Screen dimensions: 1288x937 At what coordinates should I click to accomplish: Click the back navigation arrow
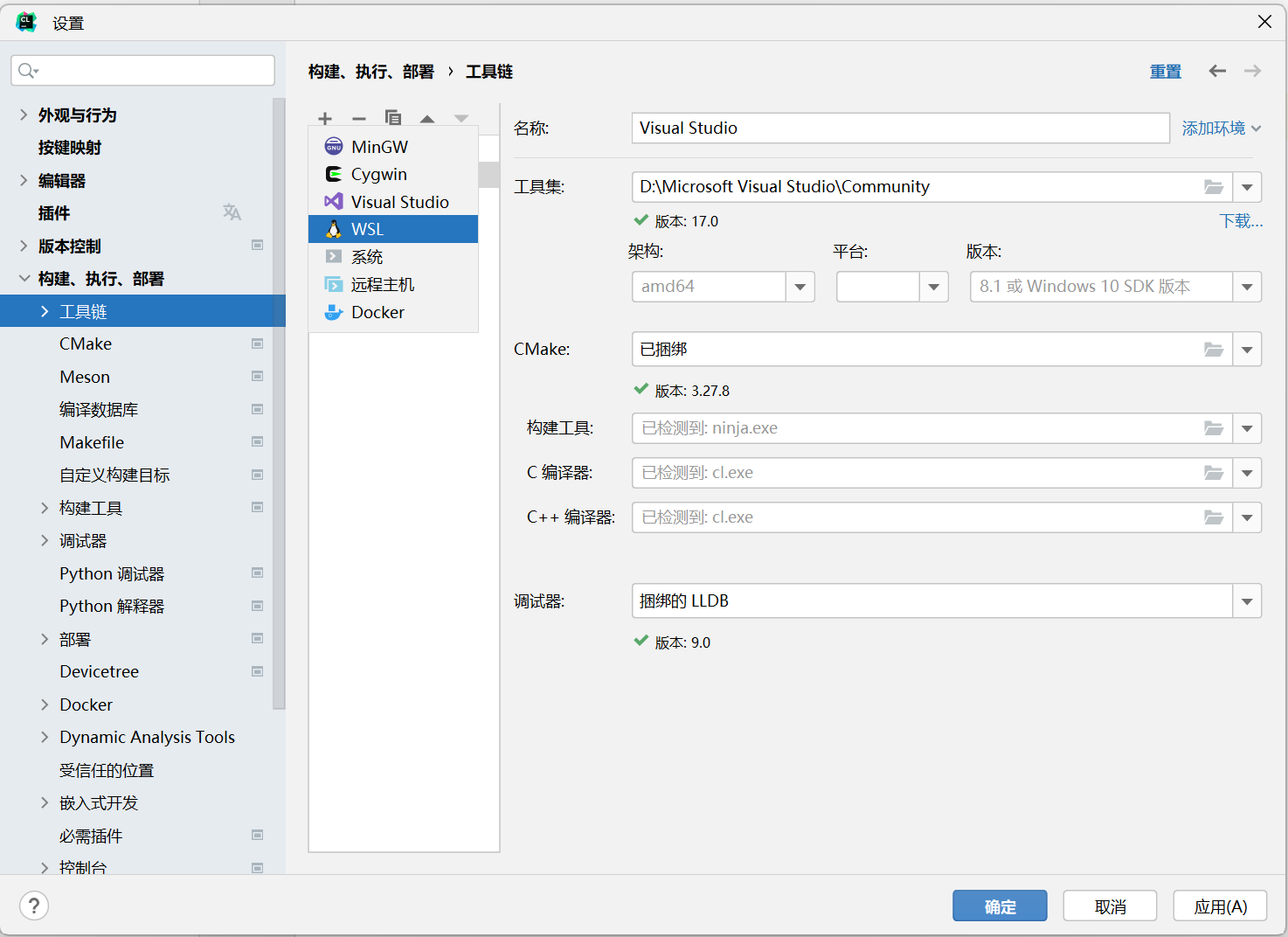pos(1217,71)
